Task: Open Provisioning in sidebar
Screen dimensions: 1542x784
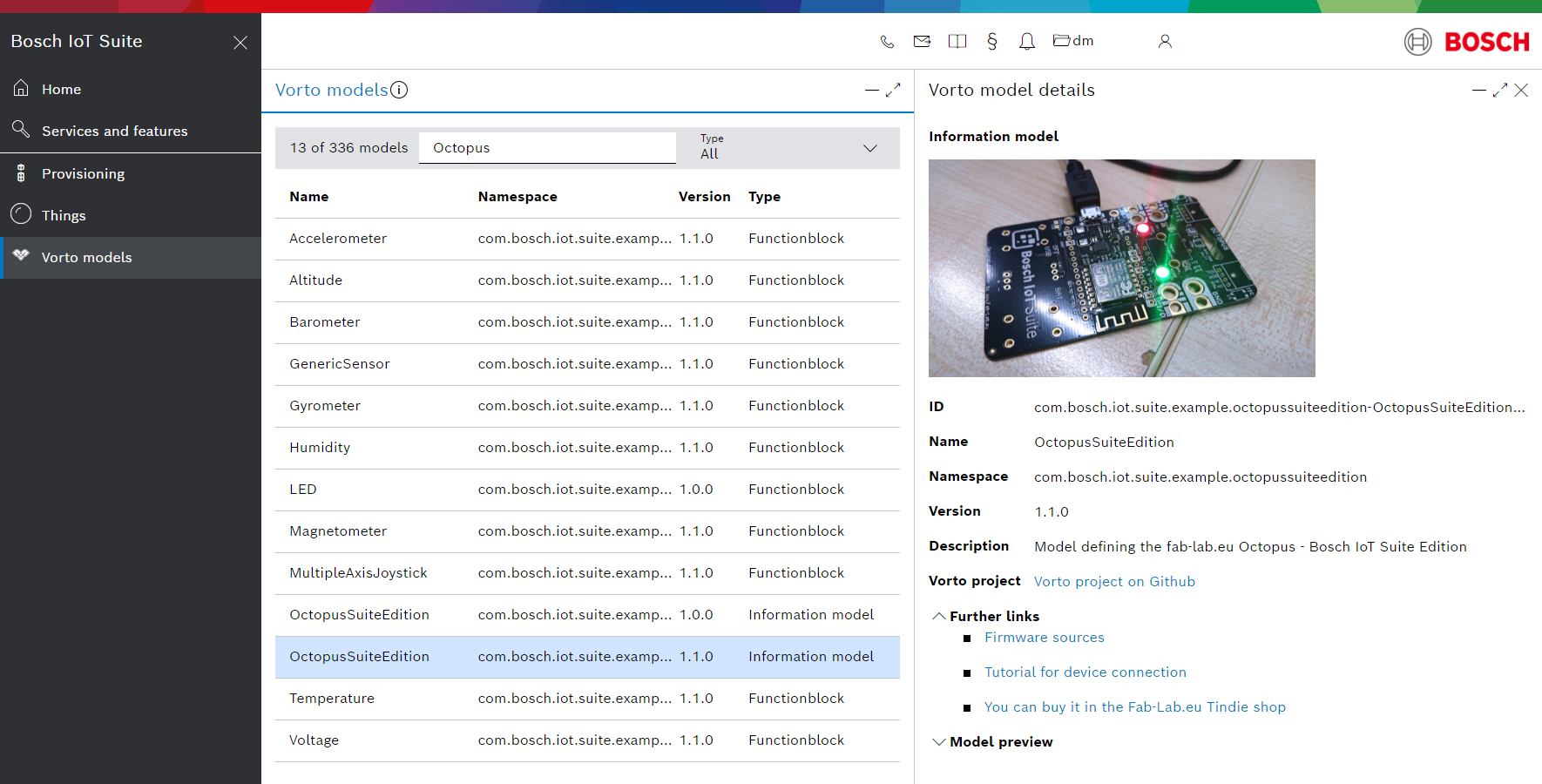Action: click(131, 173)
